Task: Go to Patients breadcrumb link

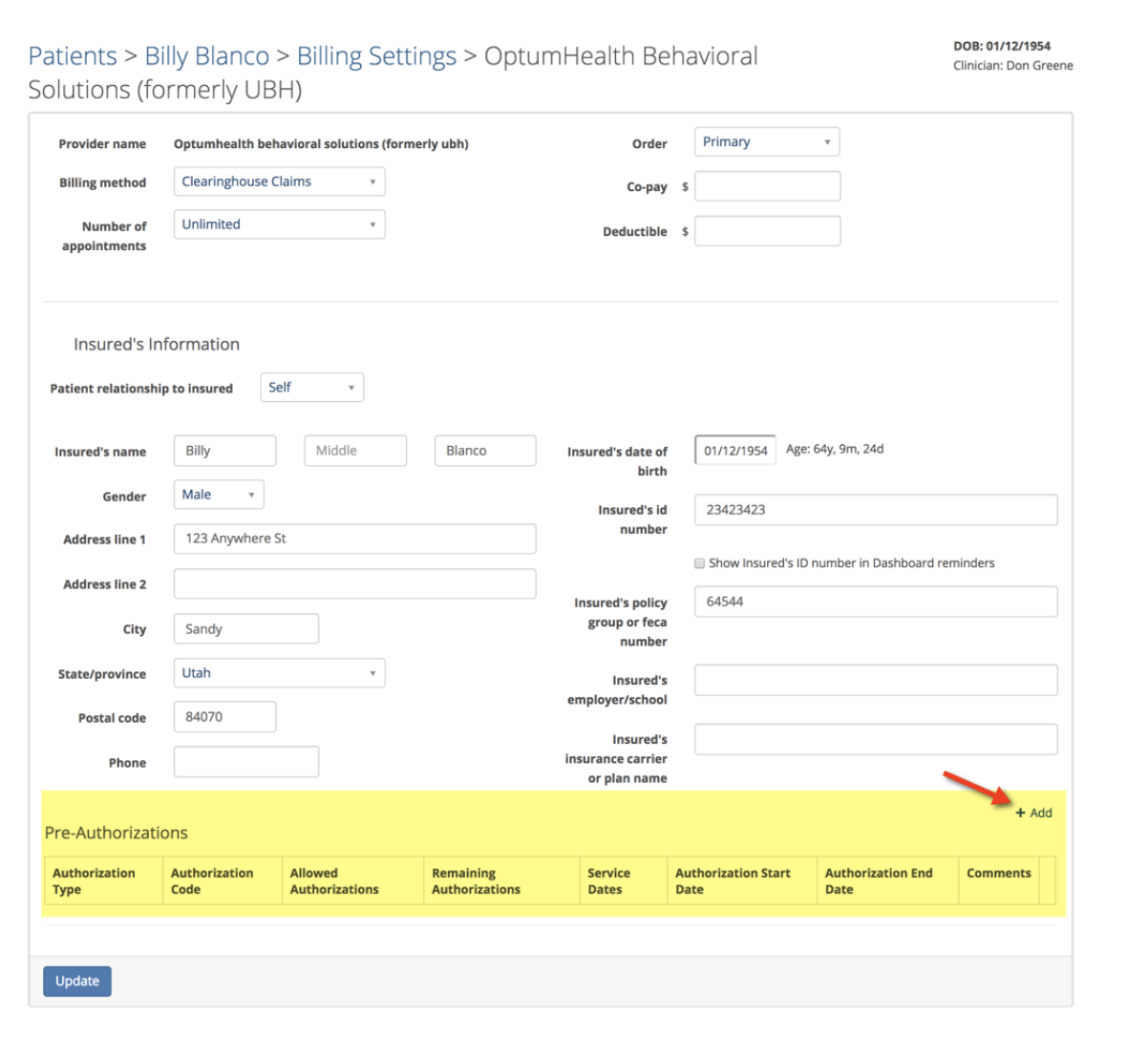Action: tap(73, 56)
